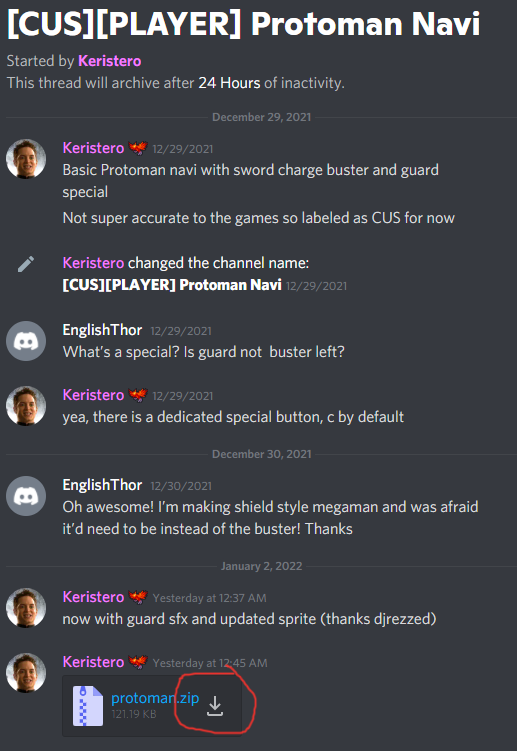Click Keristero's name in channel name change notice
The image size is (517, 751).
click(x=93, y=263)
